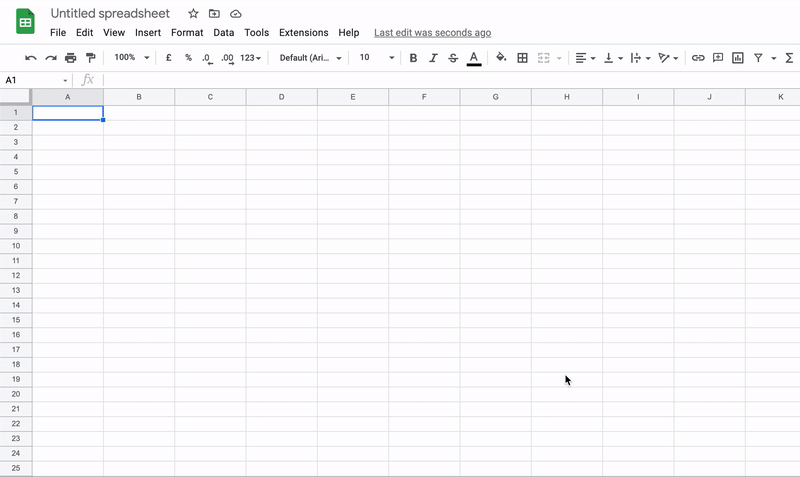Click the Print icon
Viewport: 800px width, 477px height.
70,58
